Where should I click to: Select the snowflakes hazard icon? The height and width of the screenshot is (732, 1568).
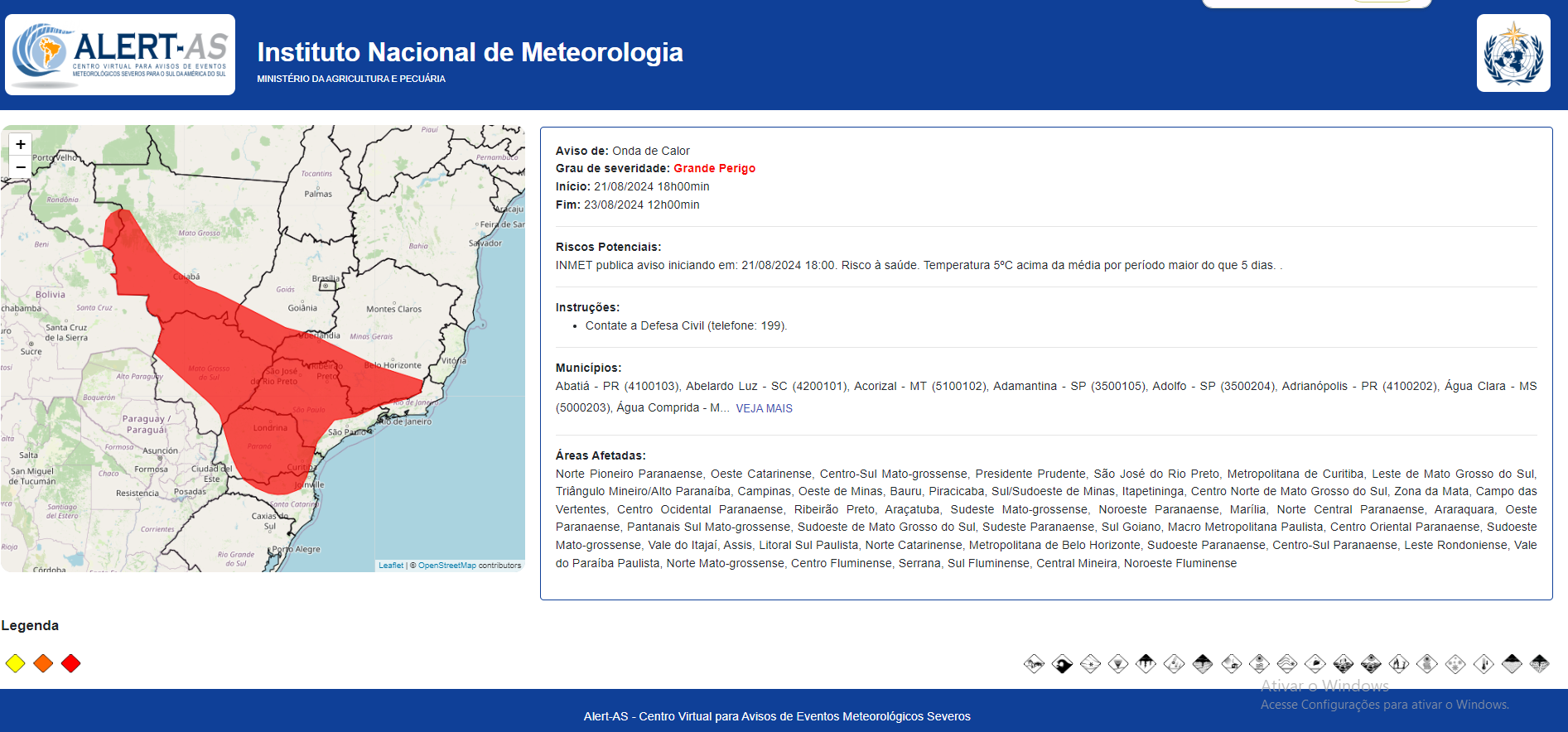pyautogui.click(x=1455, y=663)
